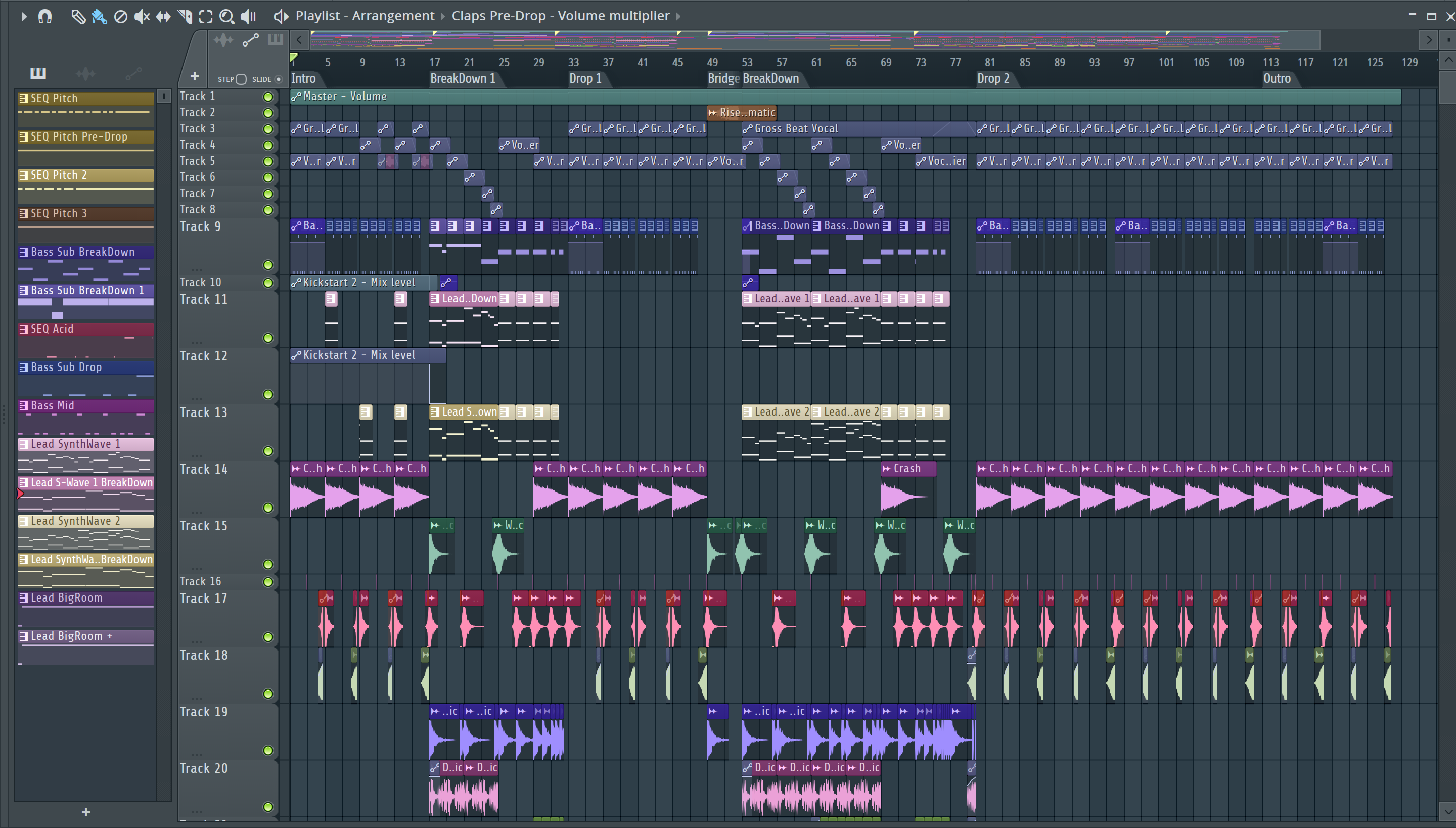This screenshot has height=828, width=1456.
Task: Select the Gross Beat Vocal automation clip
Action: point(858,129)
